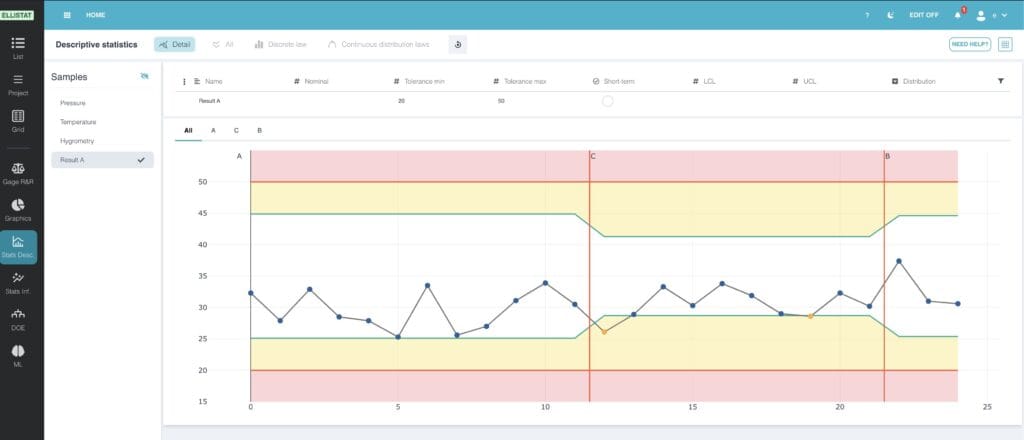Click the Samples panel heading

[x=69, y=77]
